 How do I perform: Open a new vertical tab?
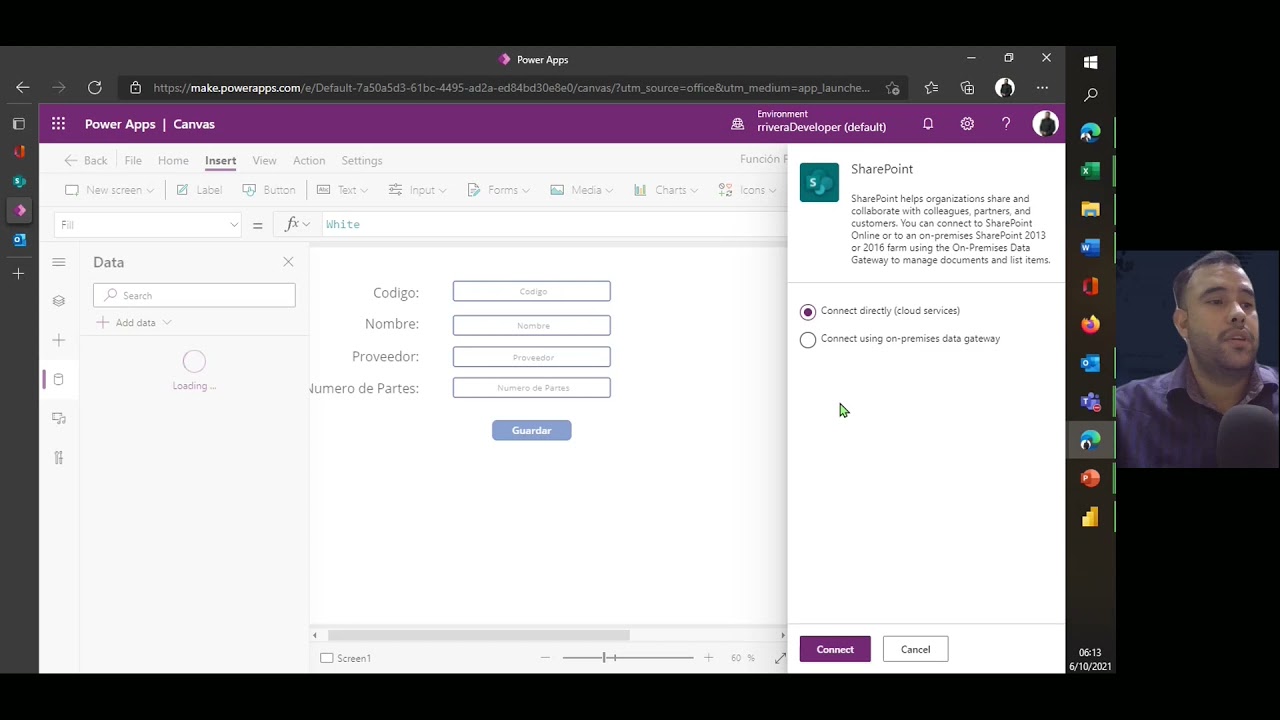coord(19,273)
